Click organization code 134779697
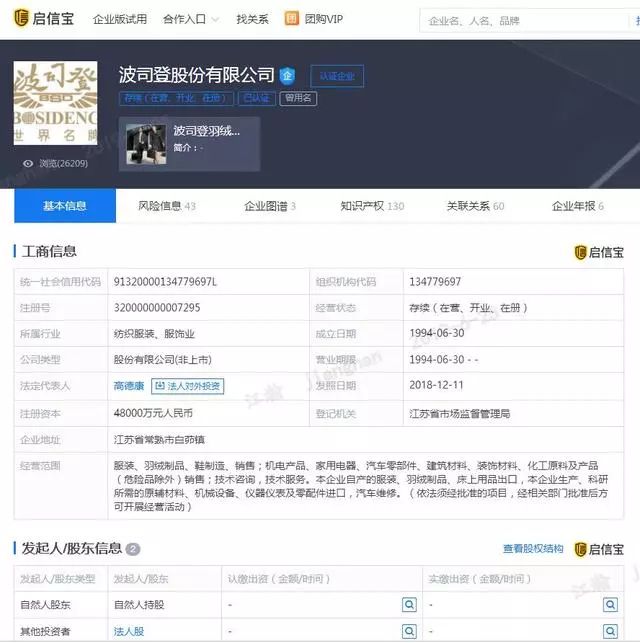Image resolution: width=640 pixels, height=643 pixels. pyautogui.click(x=435, y=282)
